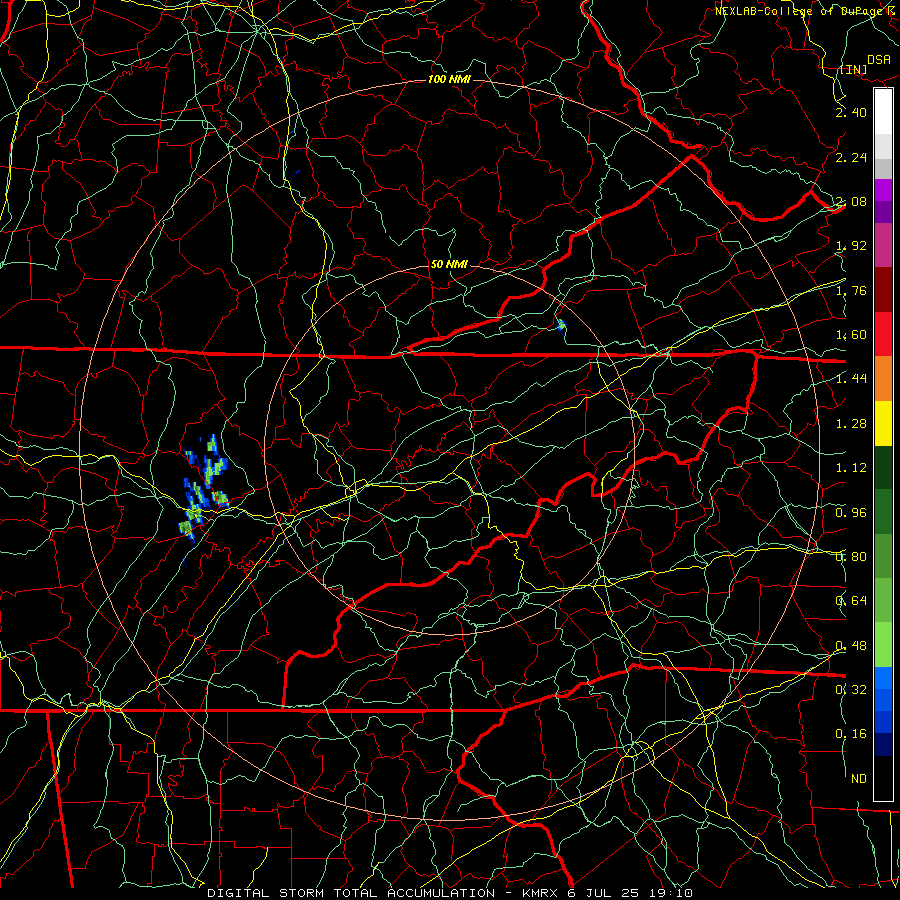This screenshot has height=900, width=900.
Task: Click the 0.96 scale value
Action: pos(851,513)
